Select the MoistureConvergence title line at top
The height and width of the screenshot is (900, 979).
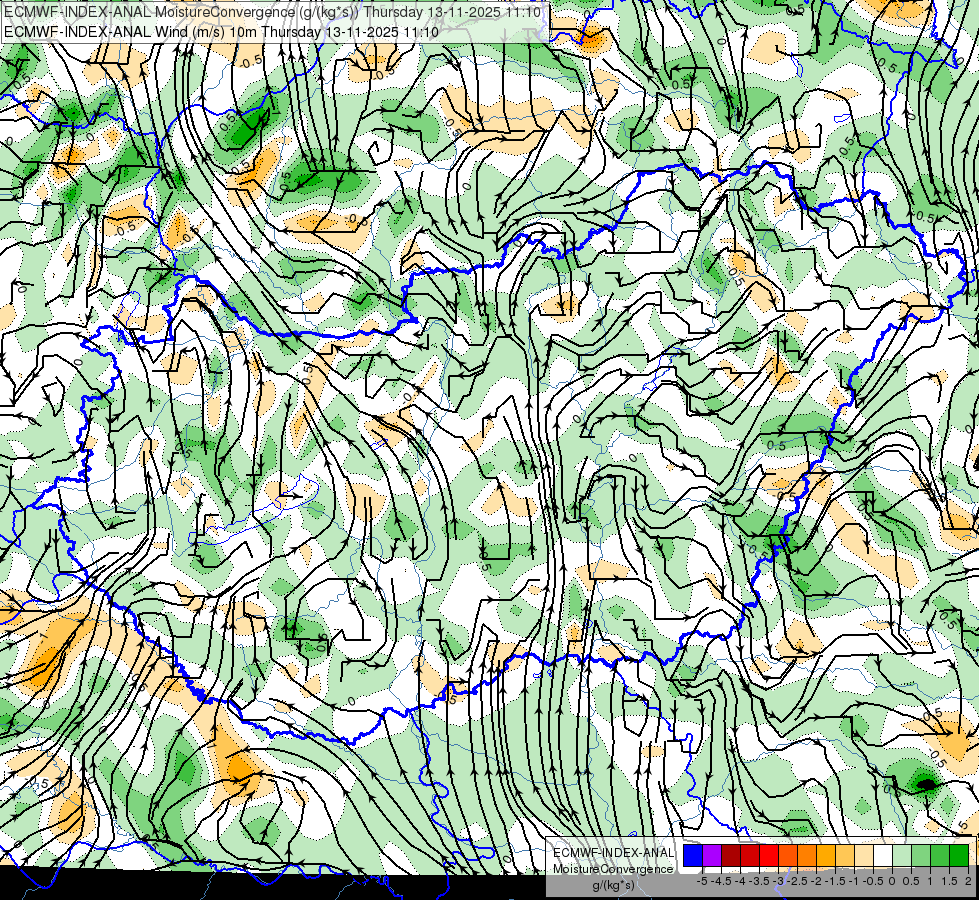pyautogui.click(x=273, y=12)
